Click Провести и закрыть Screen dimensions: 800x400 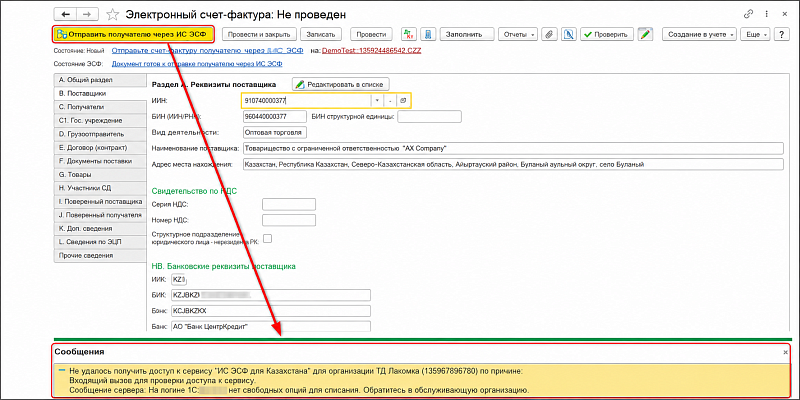click(x=259, y=34)
